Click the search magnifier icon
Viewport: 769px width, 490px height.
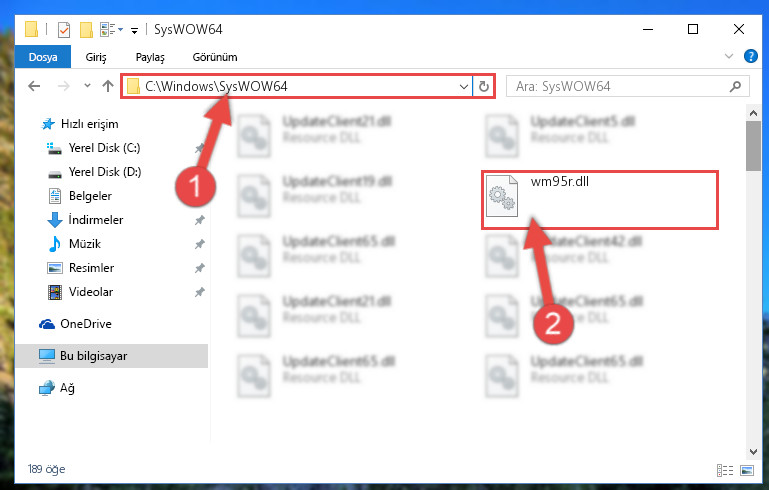click(x=735, y=87)
